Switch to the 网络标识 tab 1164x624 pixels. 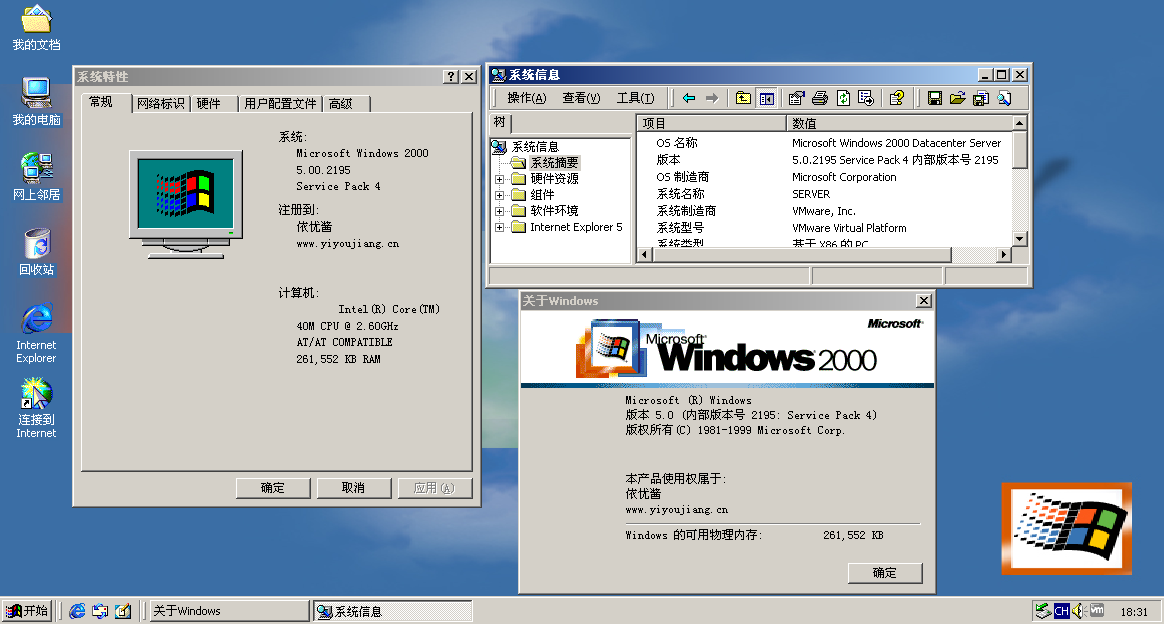tap(160, 104)
